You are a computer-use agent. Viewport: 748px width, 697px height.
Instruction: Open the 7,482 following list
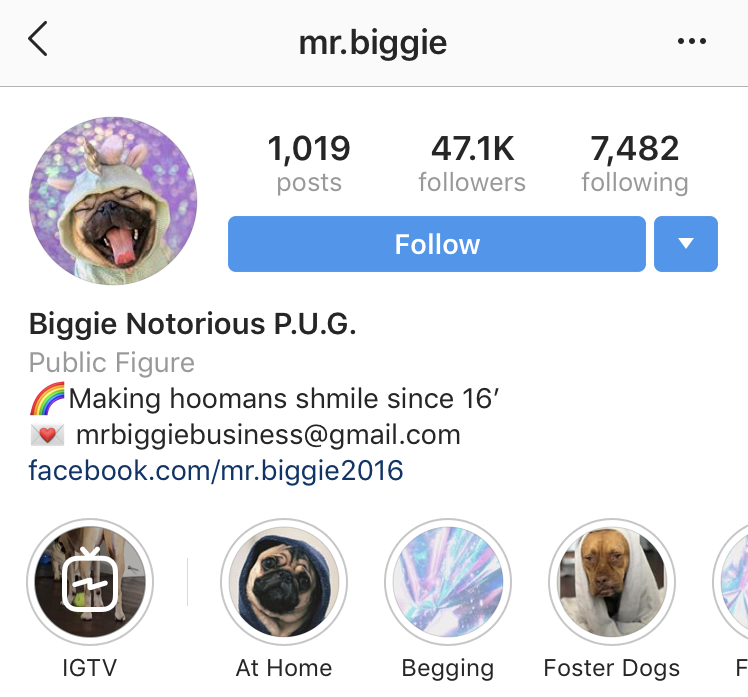[x=635, y=164]
